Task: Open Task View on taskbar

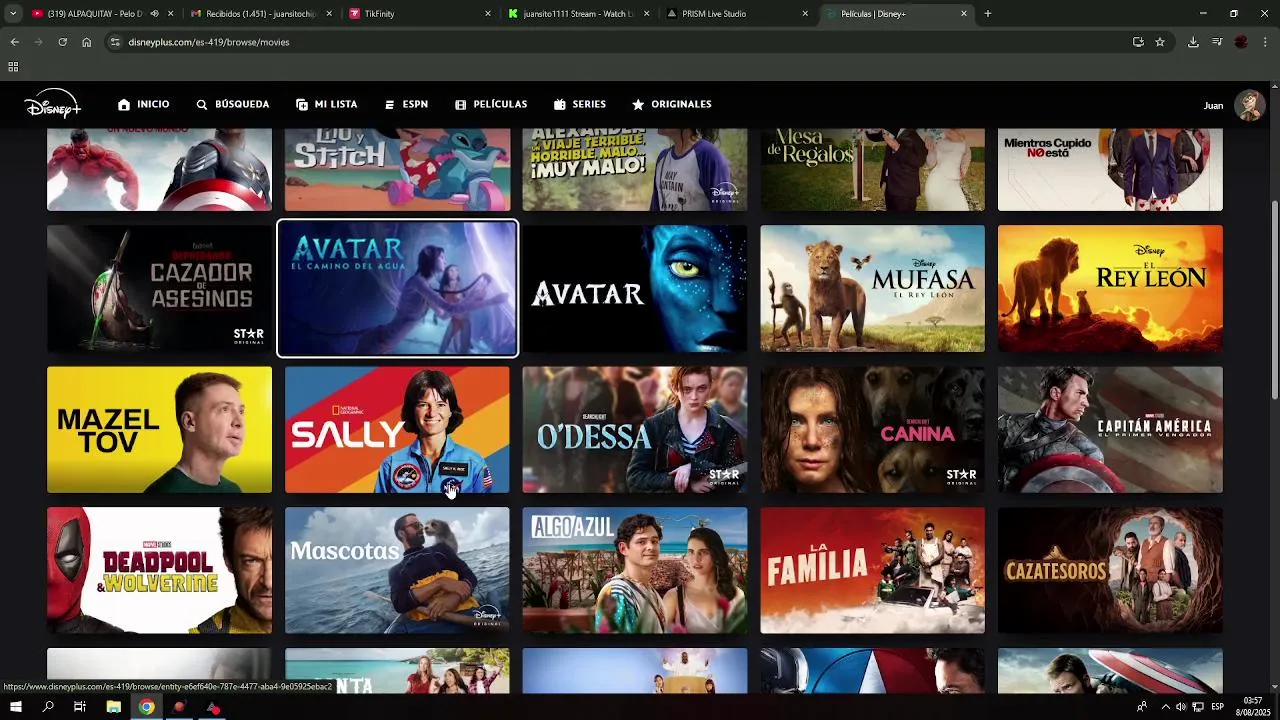Action: pyautogui.click(x=80, y=707)
